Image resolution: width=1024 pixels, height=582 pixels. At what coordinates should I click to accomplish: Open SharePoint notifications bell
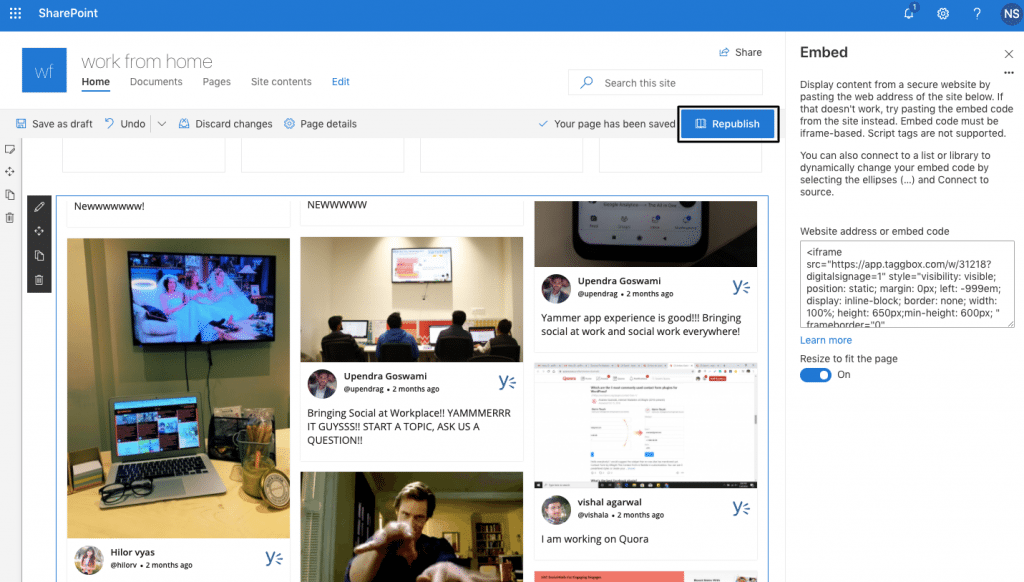point(908,14)
